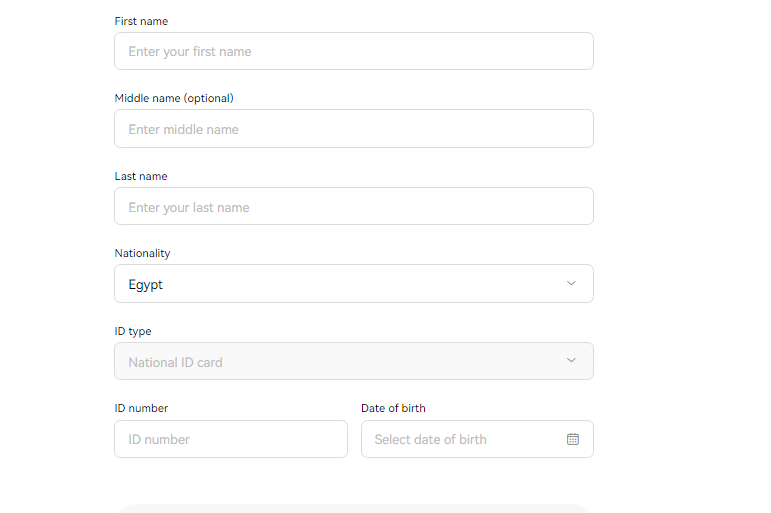Focus the middle name input field
Viewport: 771px width, 513px height.
(x=354, y=128)
